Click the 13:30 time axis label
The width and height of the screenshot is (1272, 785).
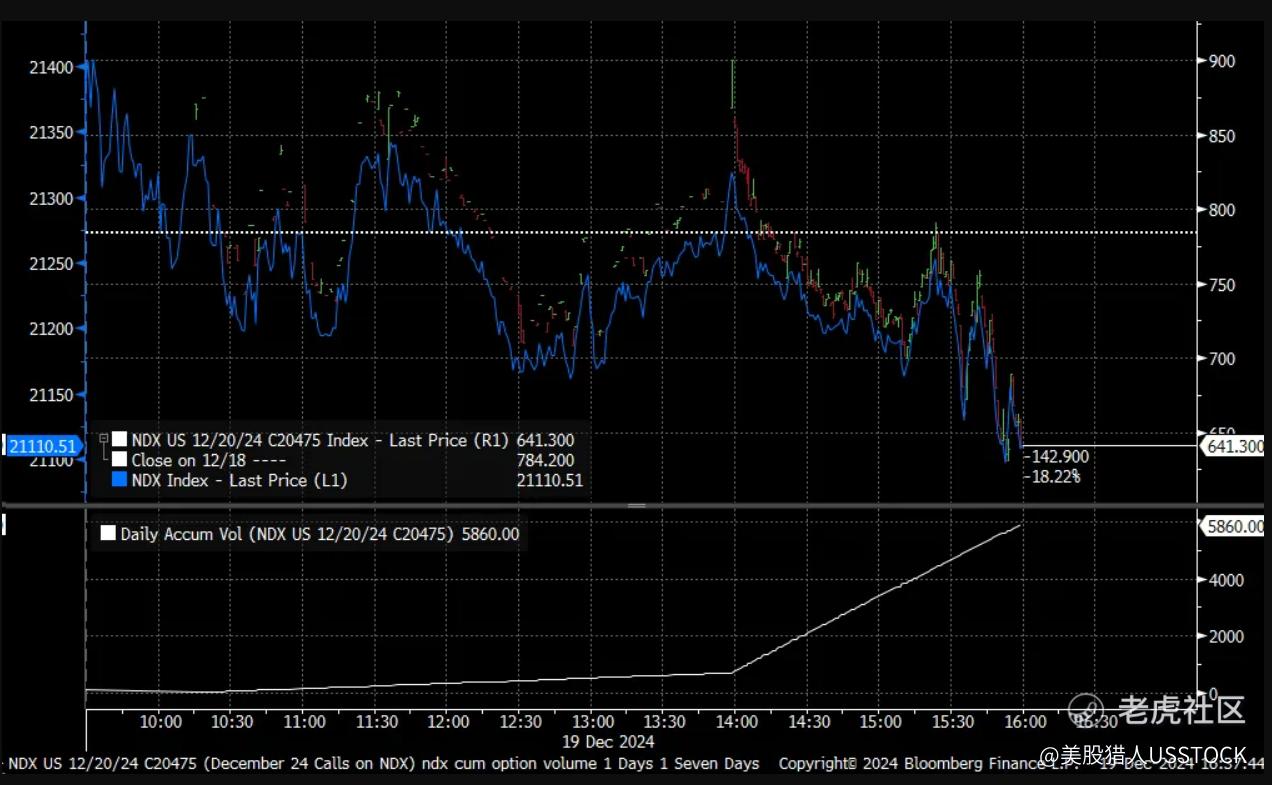pyautogui.click(x=664, y=722)
